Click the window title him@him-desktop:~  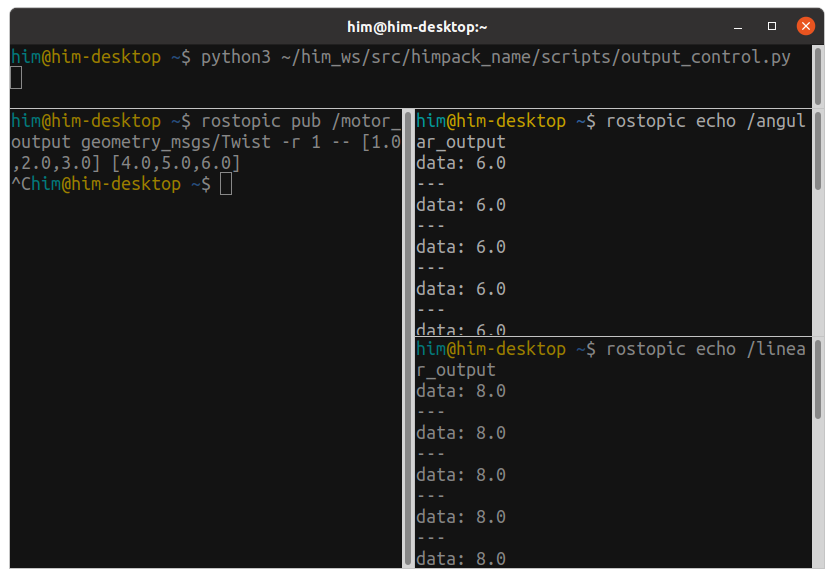coord(417,27)
